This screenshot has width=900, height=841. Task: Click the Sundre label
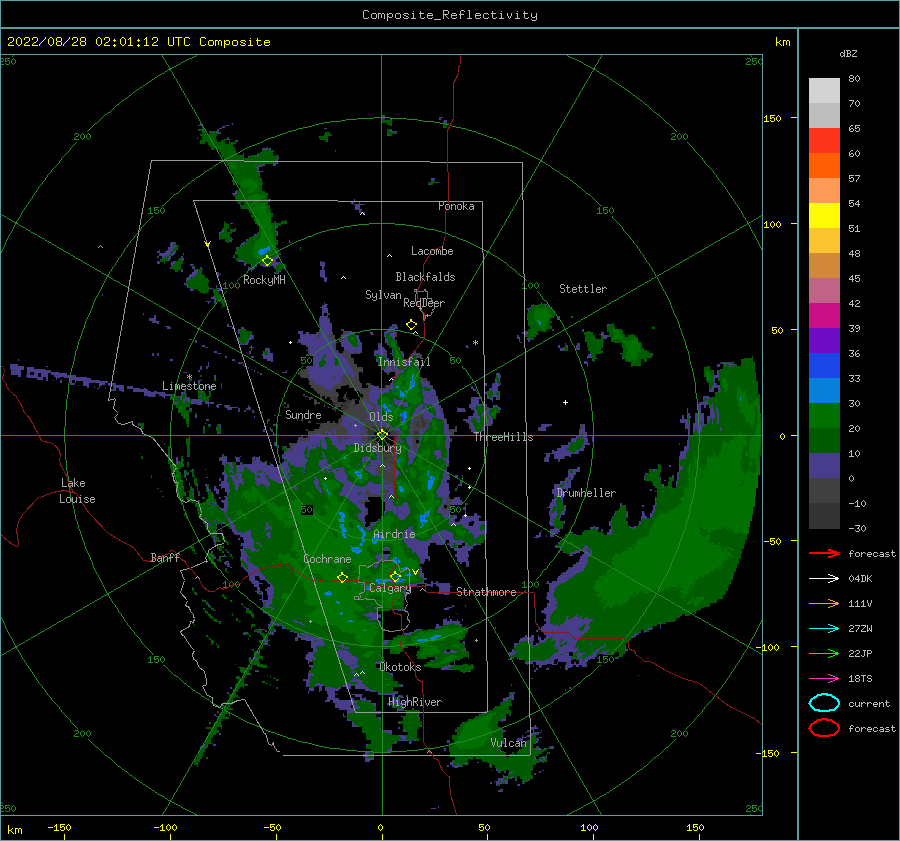pyautogui.click(x=303, y=414)
